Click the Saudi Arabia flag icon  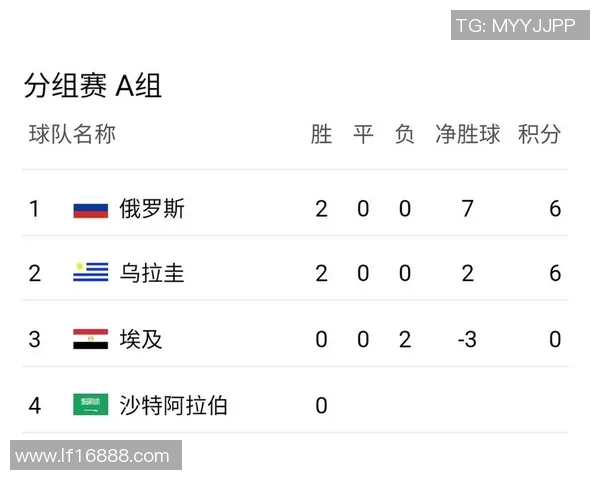[90, 405]
